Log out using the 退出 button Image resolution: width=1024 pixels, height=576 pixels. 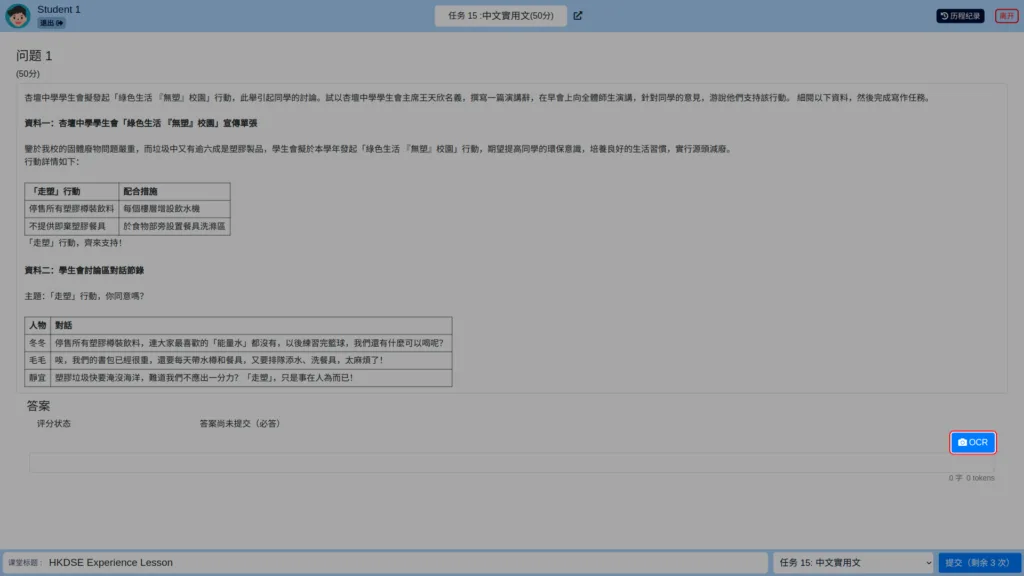pos(51,23)
